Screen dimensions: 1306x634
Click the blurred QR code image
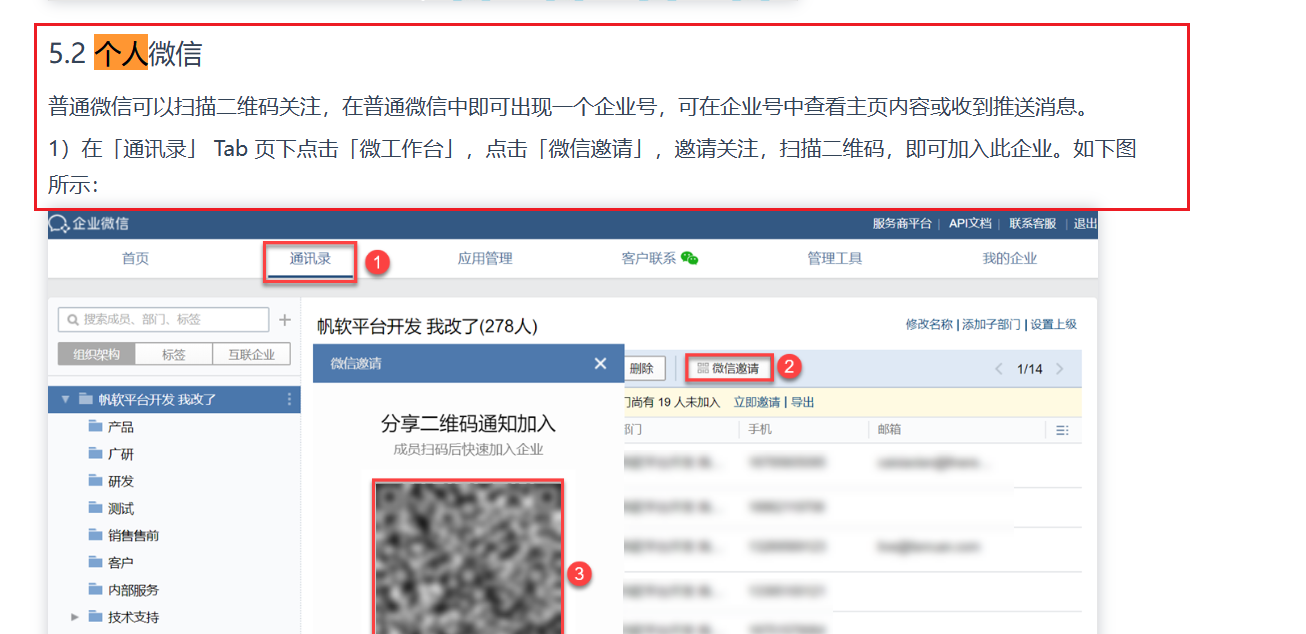pyautogui.click(x=468, y=557)
